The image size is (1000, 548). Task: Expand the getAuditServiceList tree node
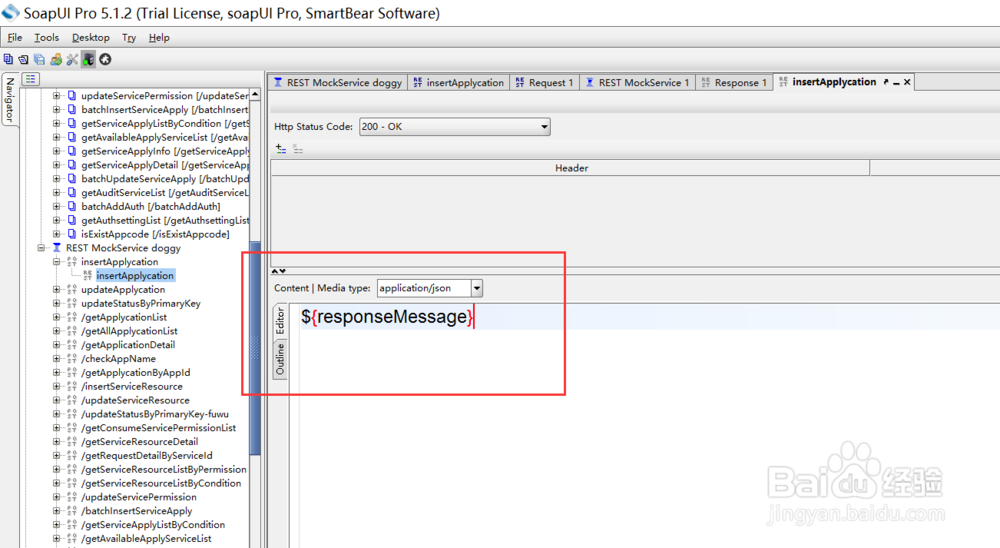(x=57, y=192)
